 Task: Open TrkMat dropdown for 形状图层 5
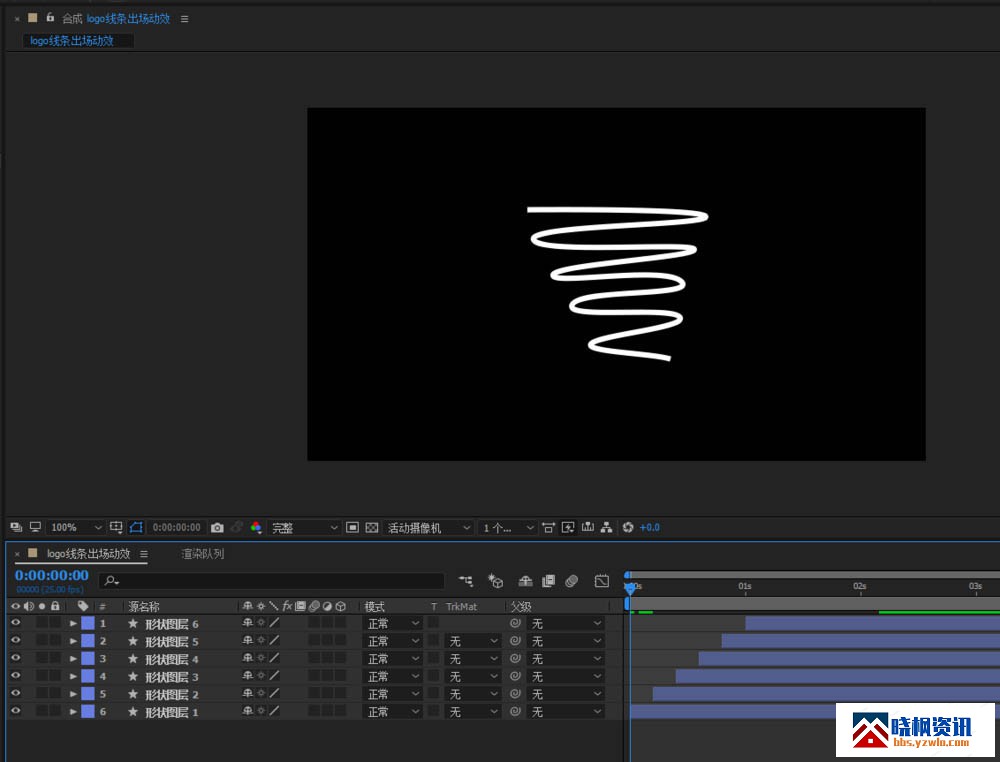472,641
